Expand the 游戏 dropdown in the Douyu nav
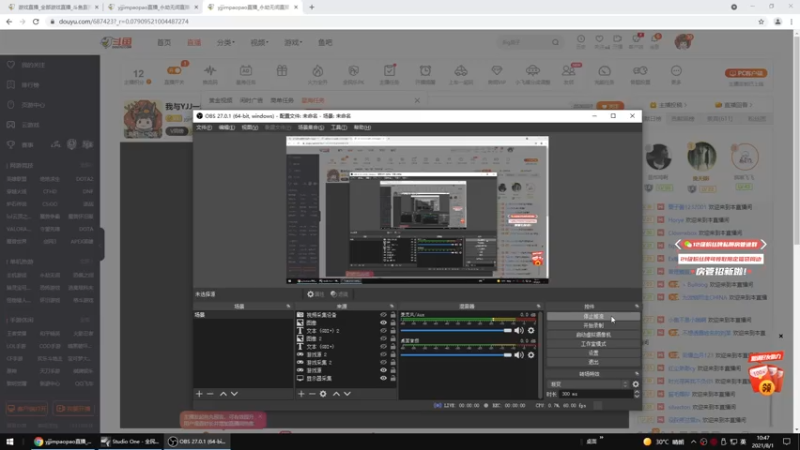The width and height of the screenshot is (800, 450). 293,42
